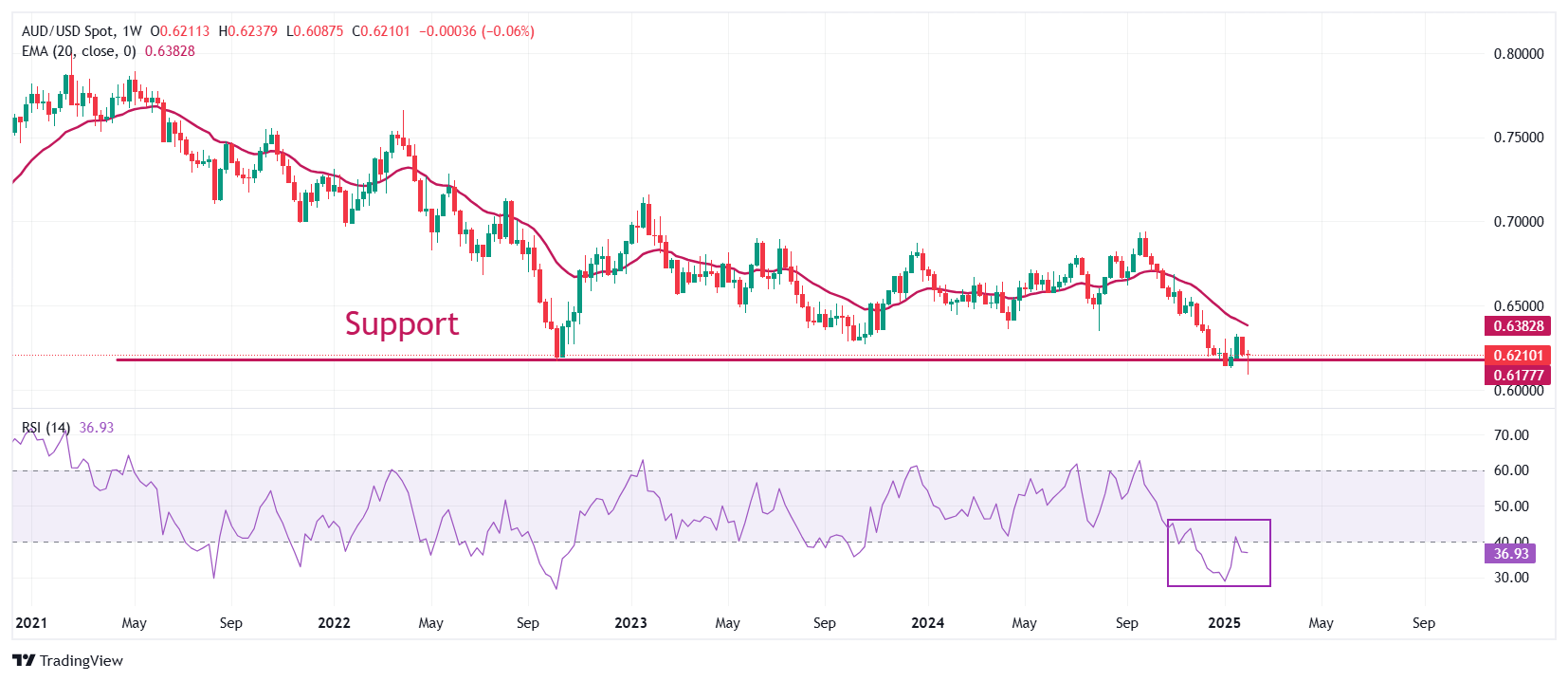Screen dimensions: 1568x681
Task: Click the EMA value 0.63828 in legend
Action: [x=170, y=51]
